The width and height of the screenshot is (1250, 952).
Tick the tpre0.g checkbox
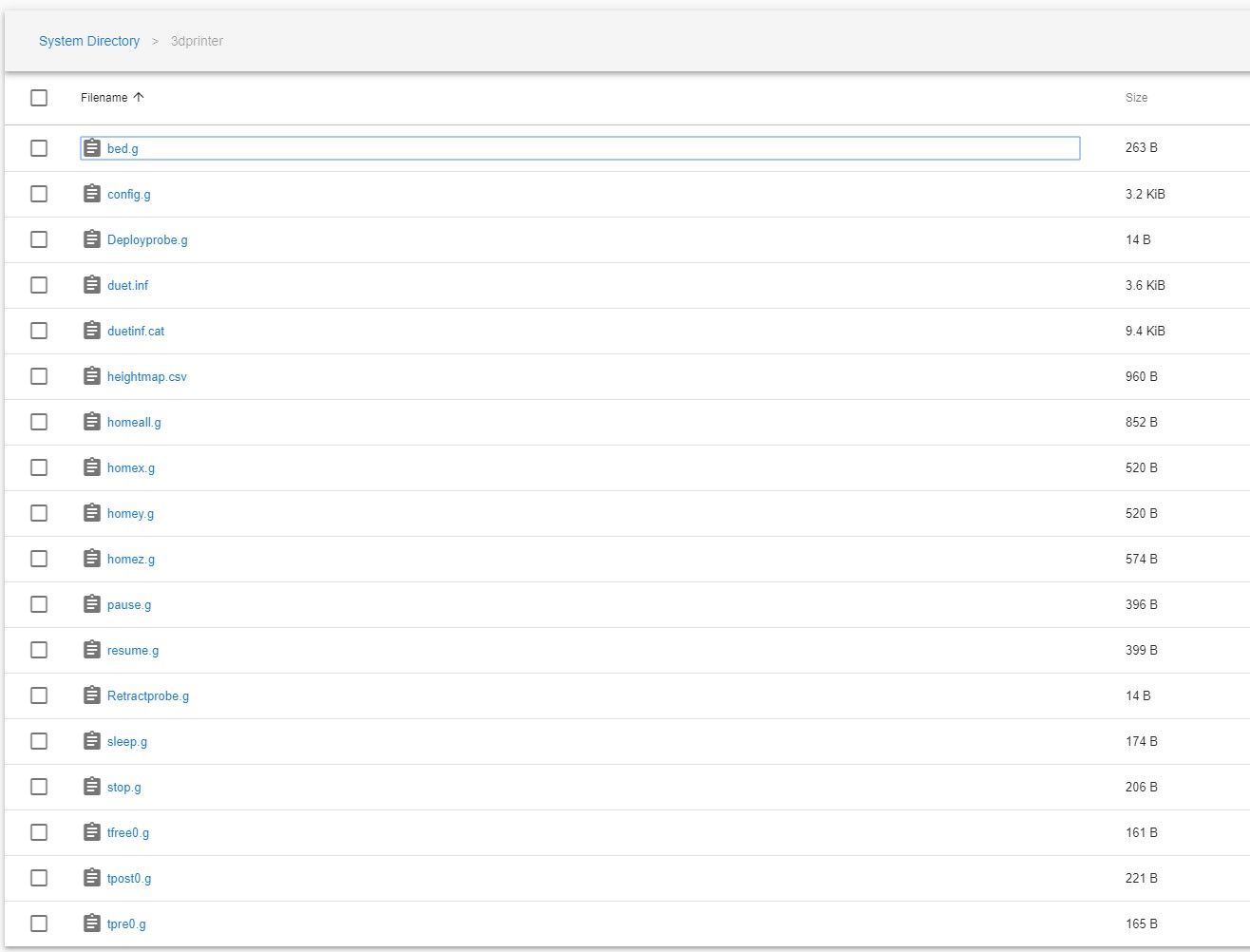coord(39,923)
